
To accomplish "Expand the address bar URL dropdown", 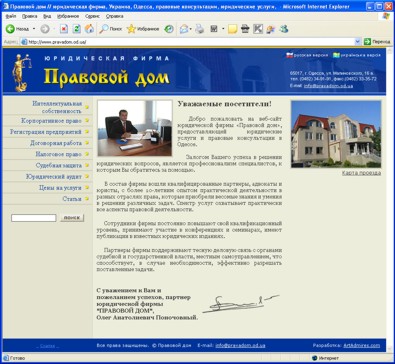I will pos(357,42).
